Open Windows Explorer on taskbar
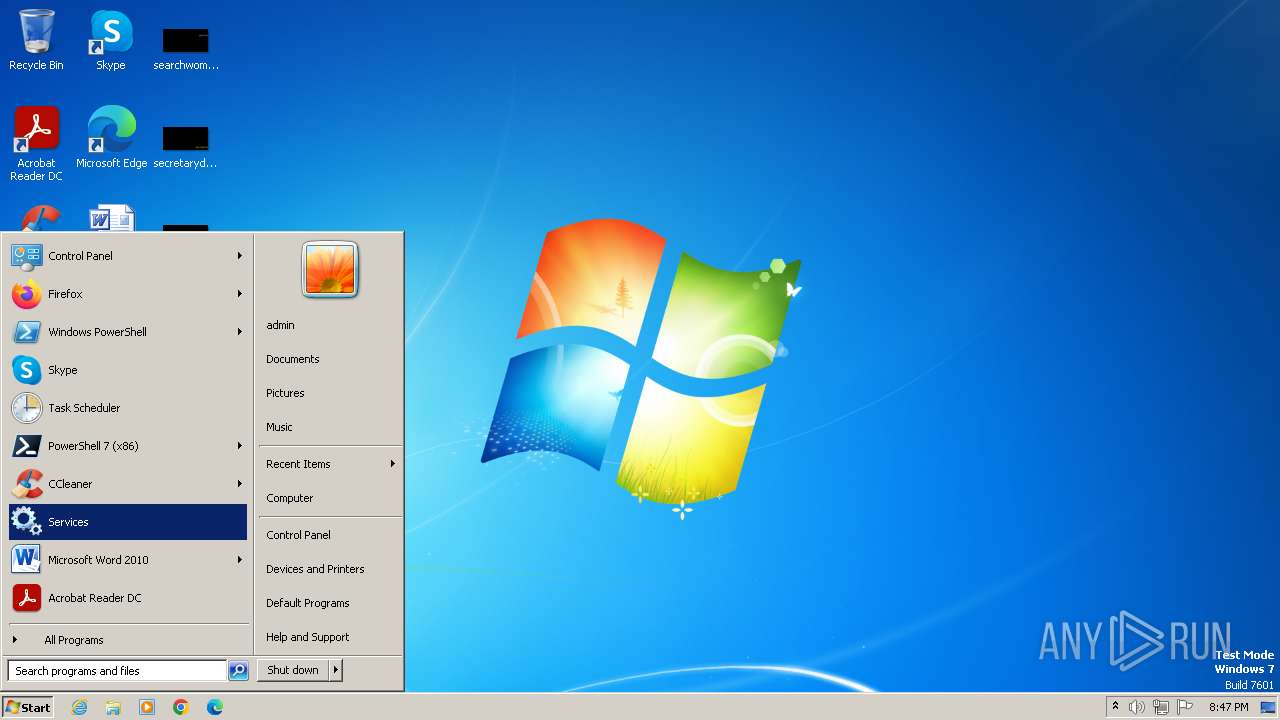The height and width of the screenshot is (720, 1280). click(113, 707)
